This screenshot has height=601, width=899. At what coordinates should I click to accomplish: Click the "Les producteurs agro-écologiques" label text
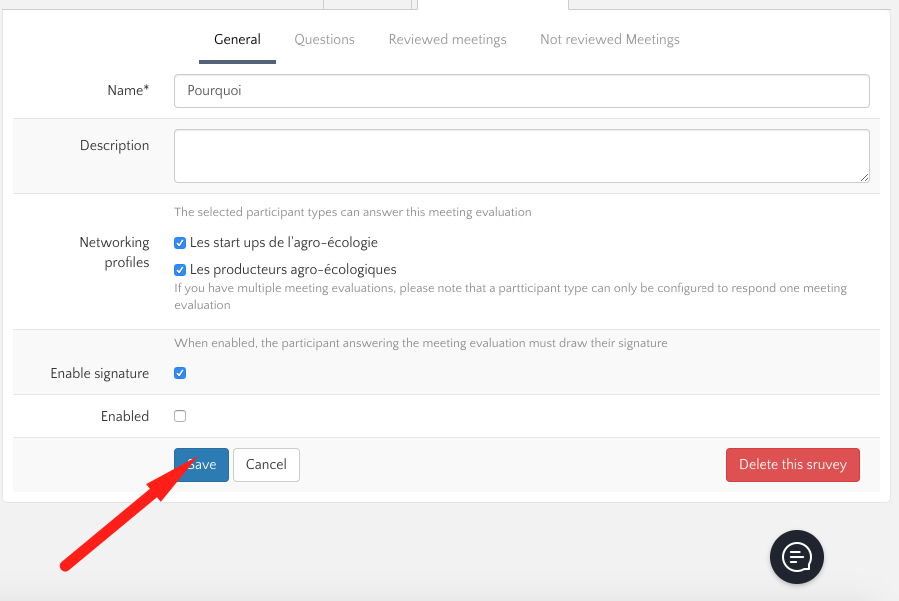point(293,270)
